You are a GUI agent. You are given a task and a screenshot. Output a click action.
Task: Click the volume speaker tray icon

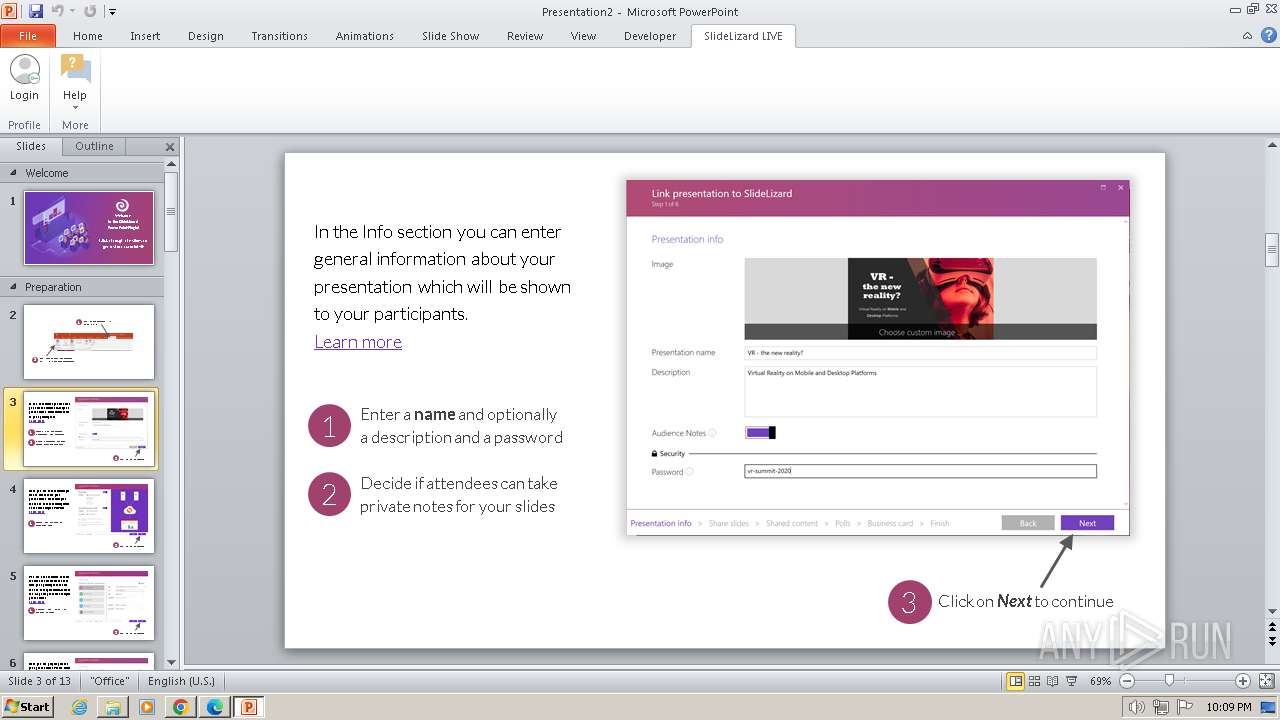(x=1137, y=708)
